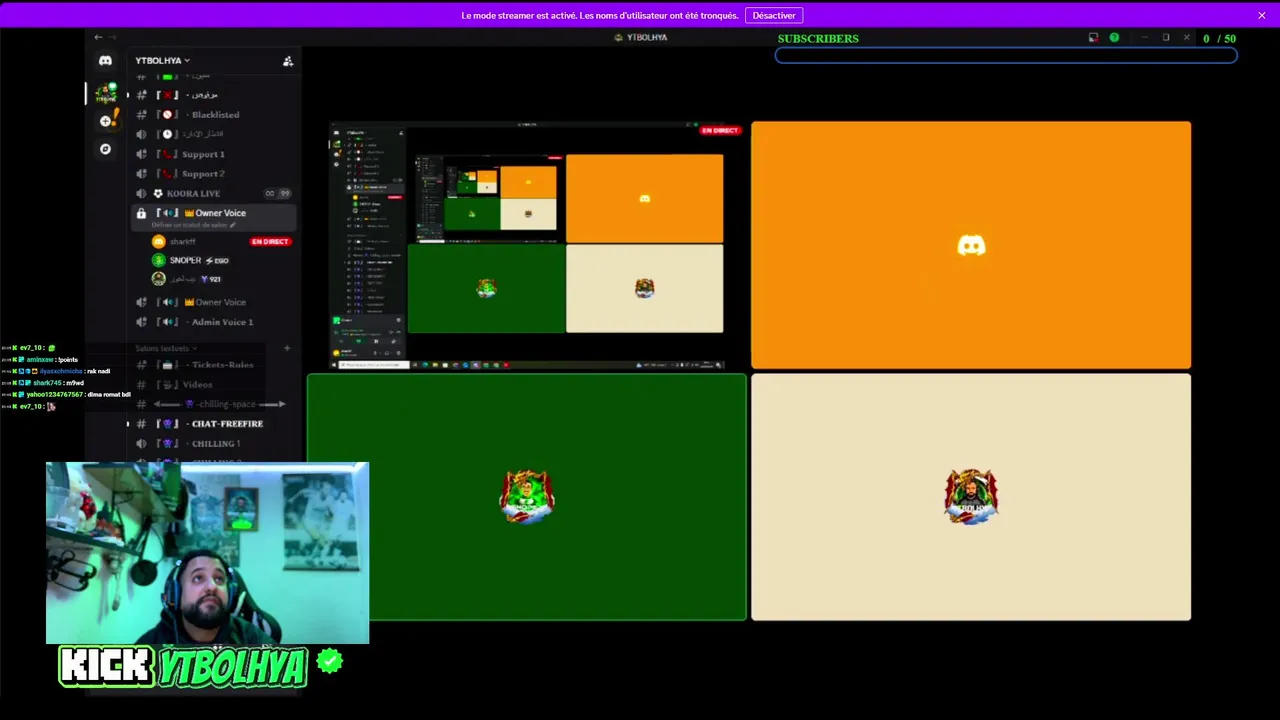1280x720 pixels.
Task: Join the second Owner Voice channel
Action: 215,302
